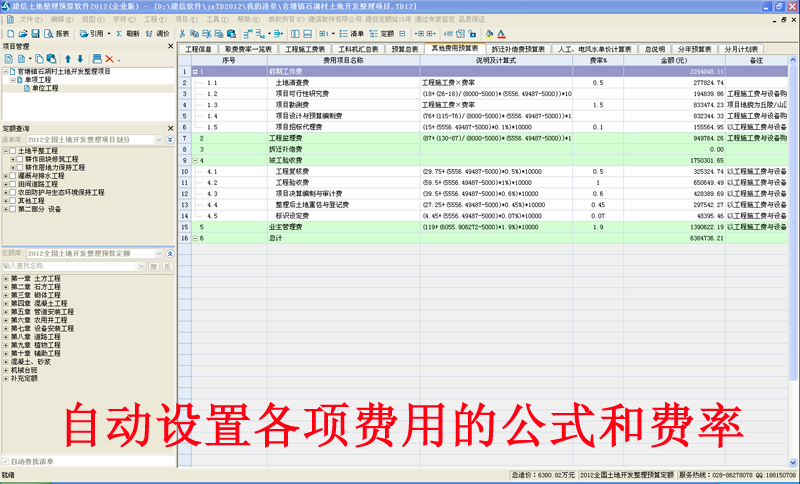Expand the 第一章 土方工程 tree node
Viewport: 800px width, 484px height.
pos(5,277)
